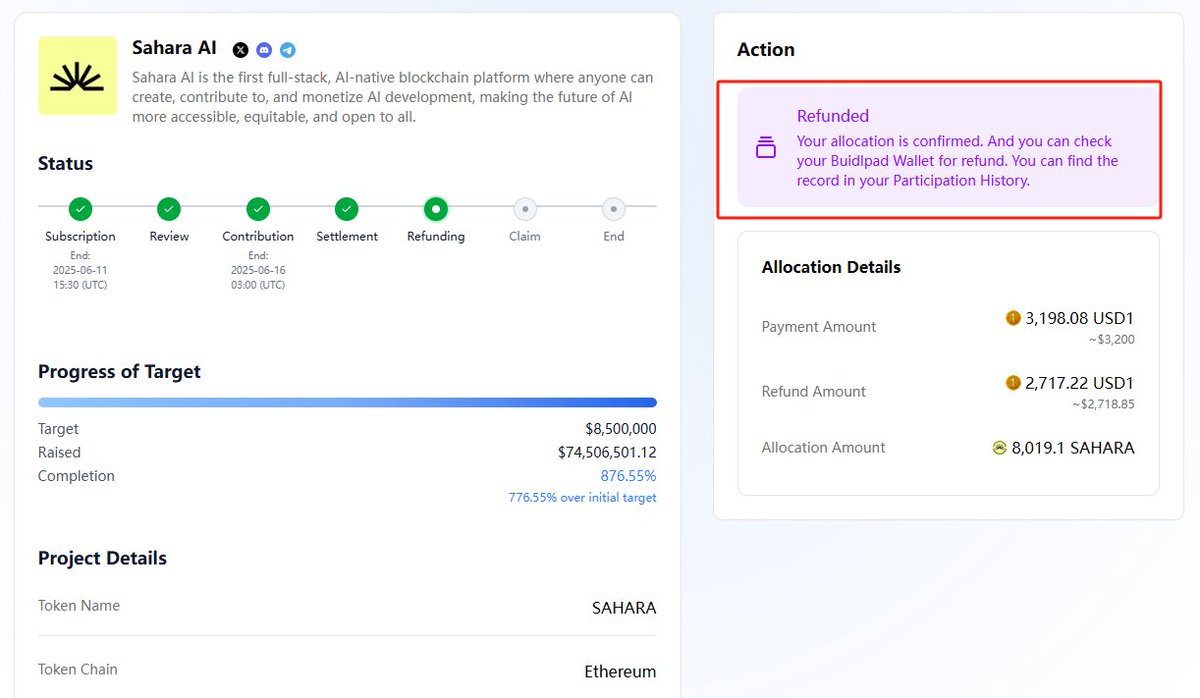1200x698 pixels.
Task: Click the Sahara AI description paragraph
Action: click(x=393, y=97)
